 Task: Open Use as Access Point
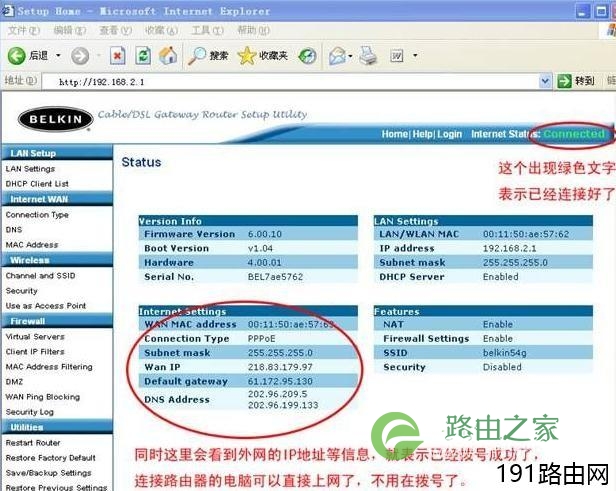[46, 306]
